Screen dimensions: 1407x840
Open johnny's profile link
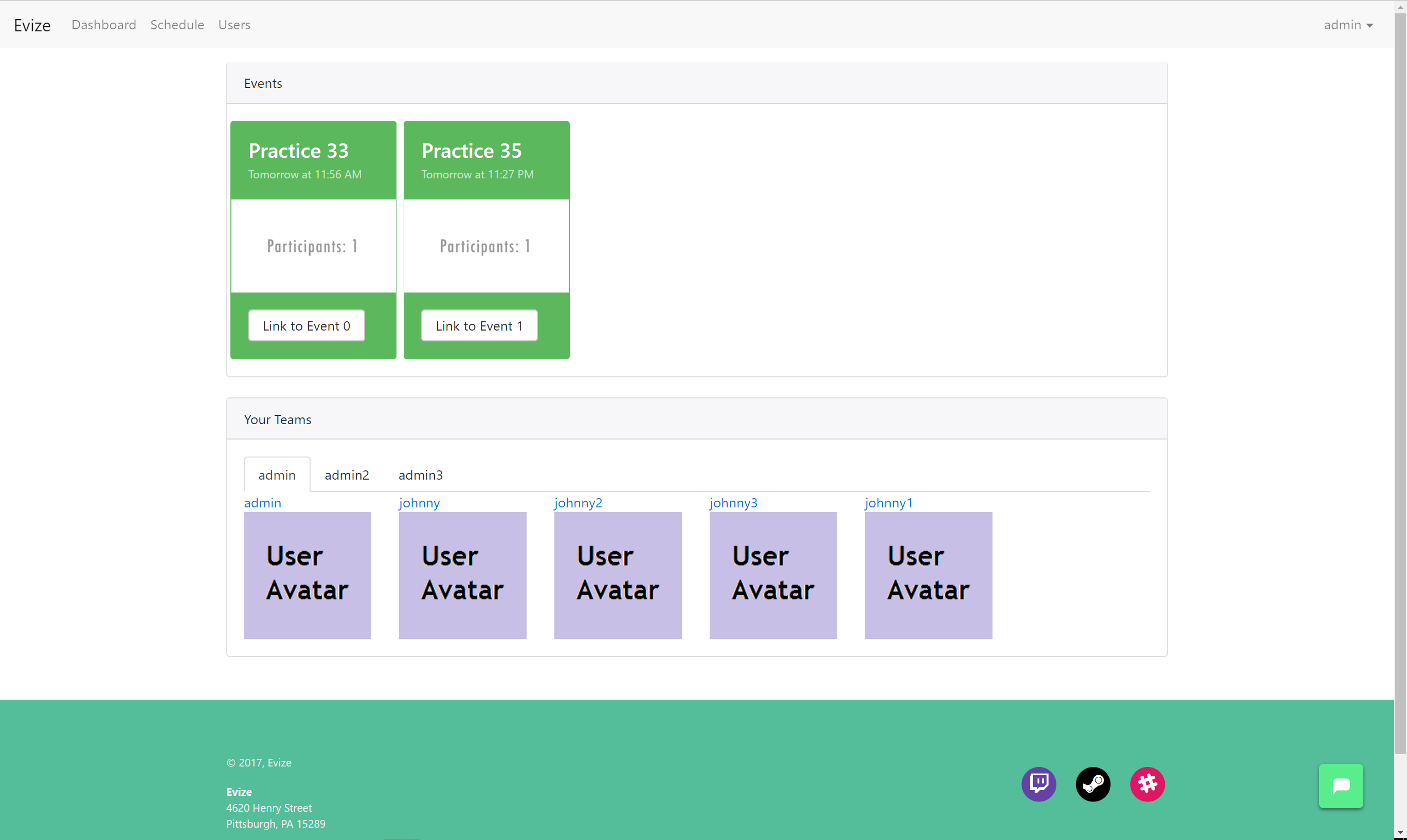coord(419,503)
